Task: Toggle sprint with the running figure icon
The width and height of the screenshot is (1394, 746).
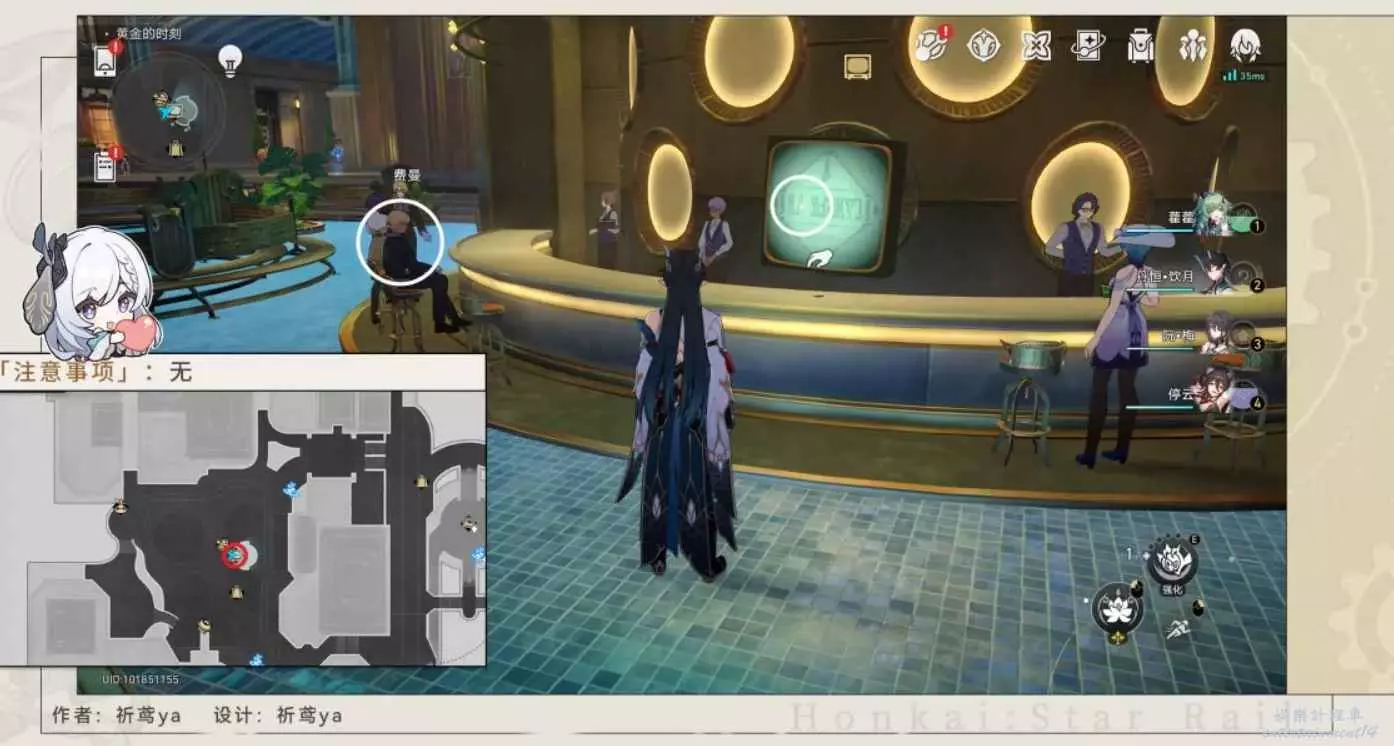Action: tap(1176, 628)
